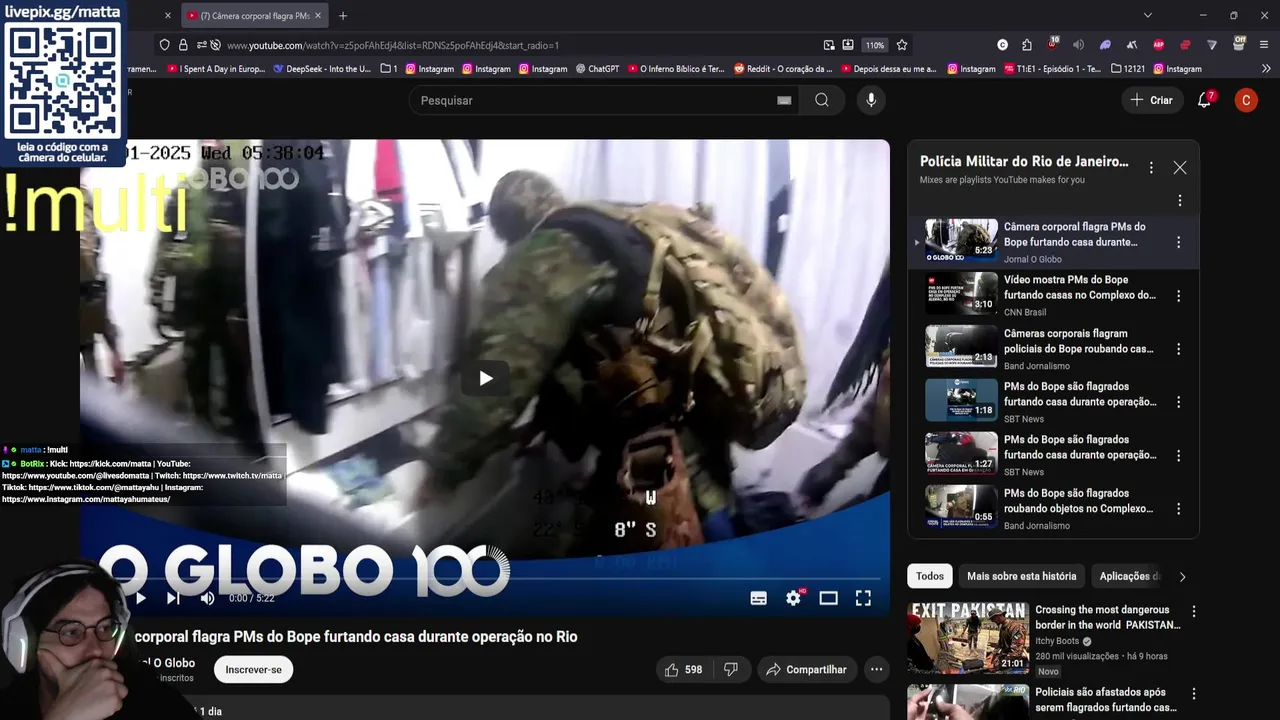Open mix playlist header options menu
This screenshot has height=720, width=1280.
click(1151, 168)
